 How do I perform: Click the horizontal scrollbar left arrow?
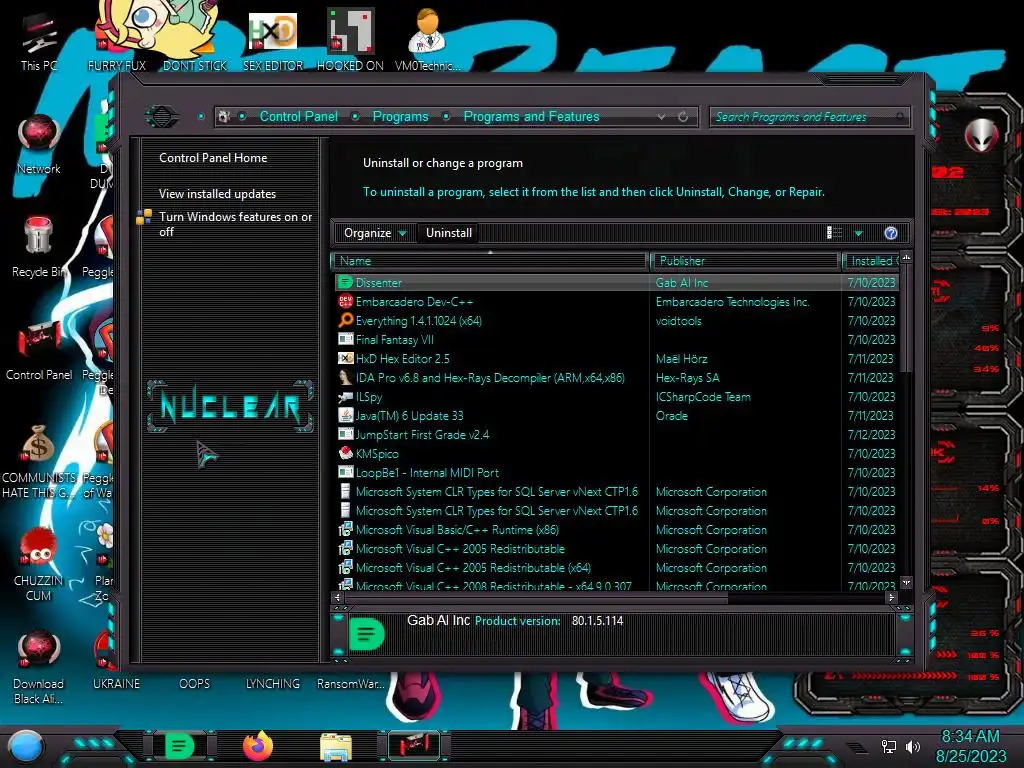point(338,597)
